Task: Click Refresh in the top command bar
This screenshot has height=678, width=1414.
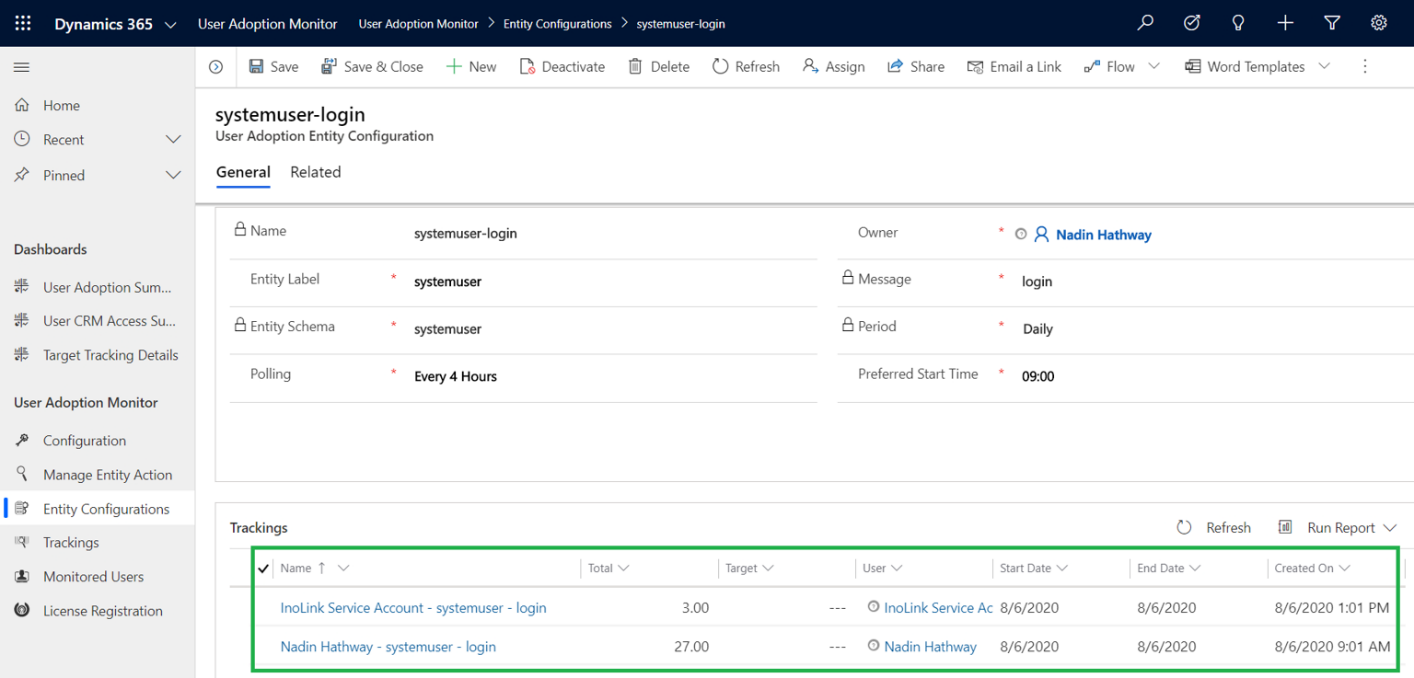Action: coord(746,67)
